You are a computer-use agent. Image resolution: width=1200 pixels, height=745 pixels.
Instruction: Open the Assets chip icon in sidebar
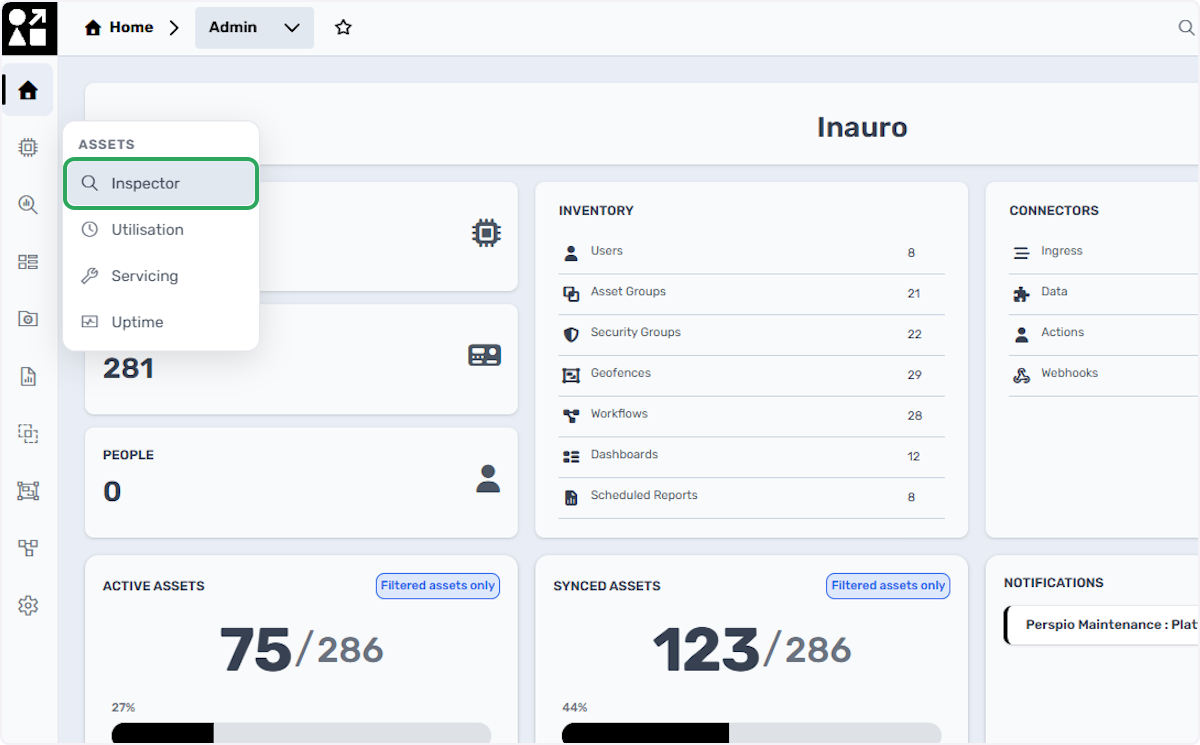(28, 148)
